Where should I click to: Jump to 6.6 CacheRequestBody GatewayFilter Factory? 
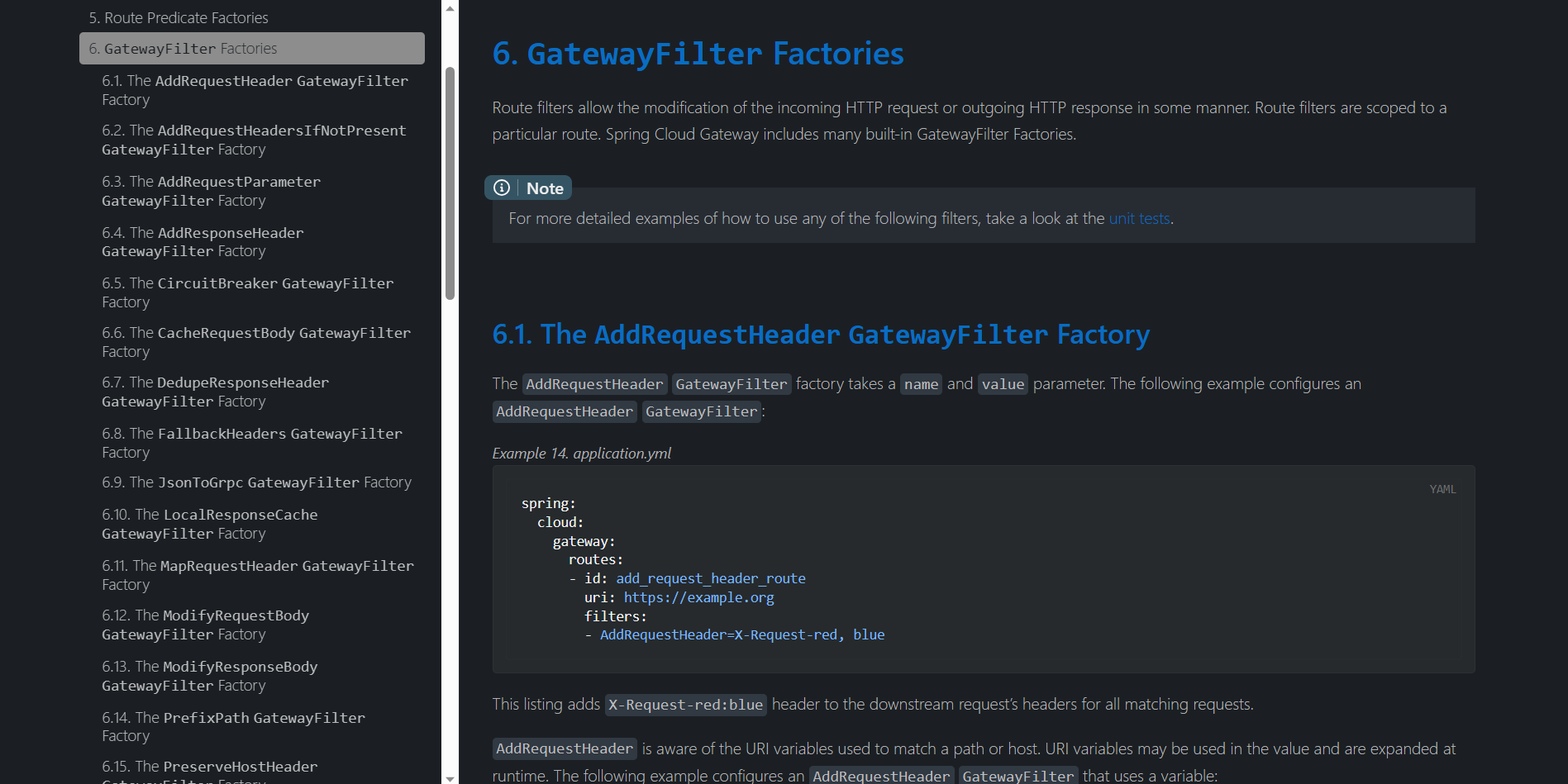point(256,342)
